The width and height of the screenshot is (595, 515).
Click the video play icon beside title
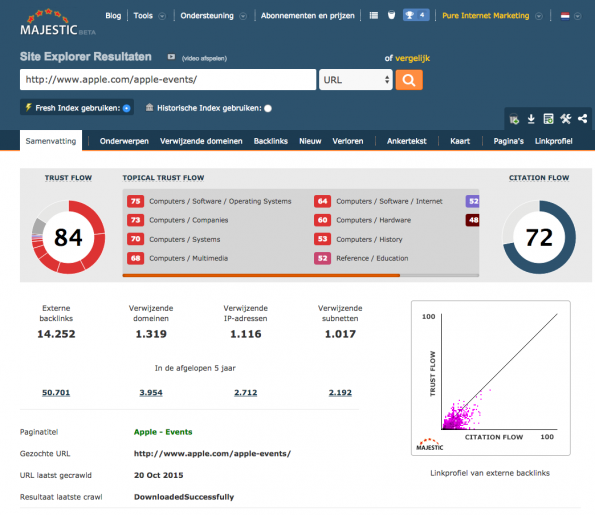[x=172, y=57]
